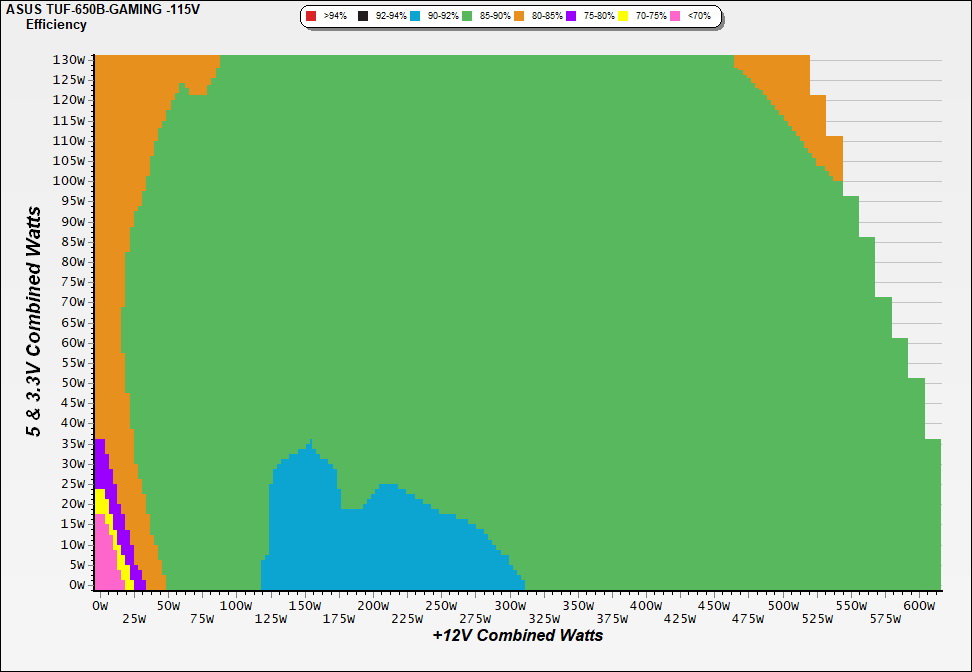
Task: Click the +12V Combined Watts axis title
Action: [518, 636]
